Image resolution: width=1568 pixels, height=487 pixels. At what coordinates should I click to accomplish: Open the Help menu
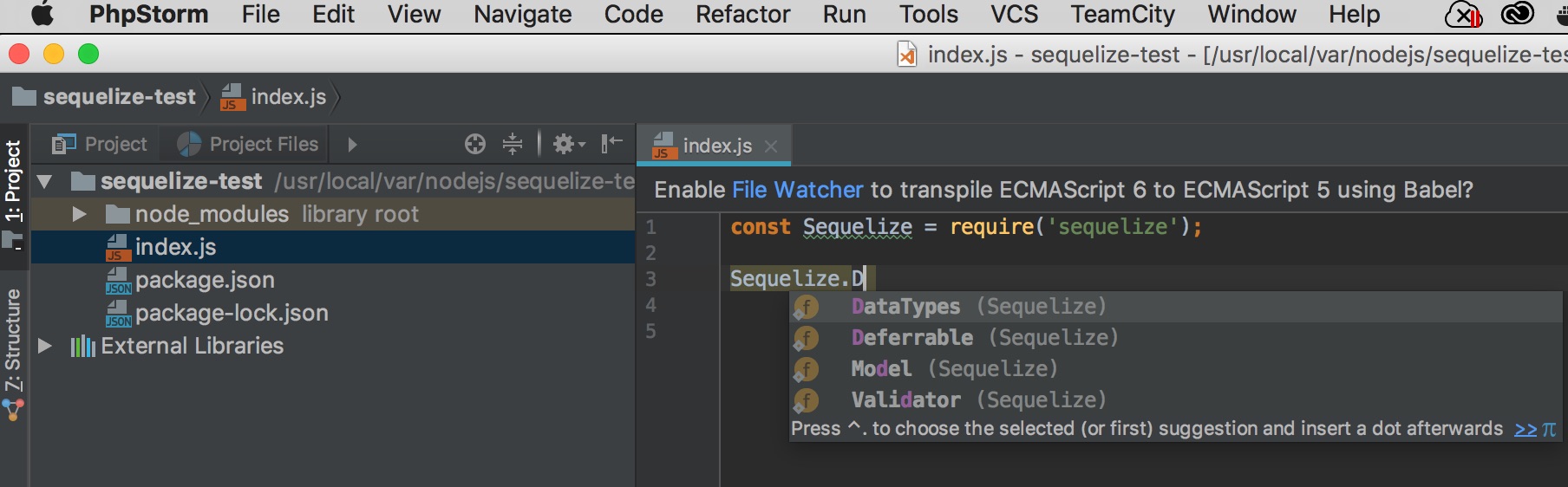1354,15
